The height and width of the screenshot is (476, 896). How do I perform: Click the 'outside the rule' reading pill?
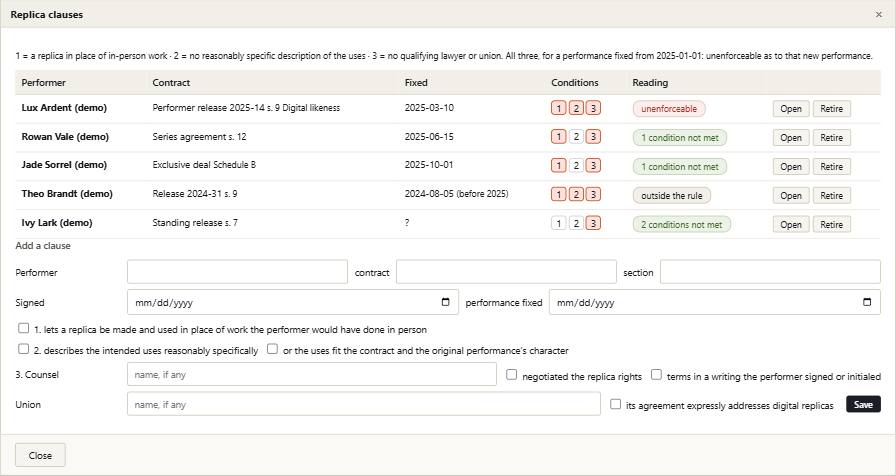tap(671, 195)
